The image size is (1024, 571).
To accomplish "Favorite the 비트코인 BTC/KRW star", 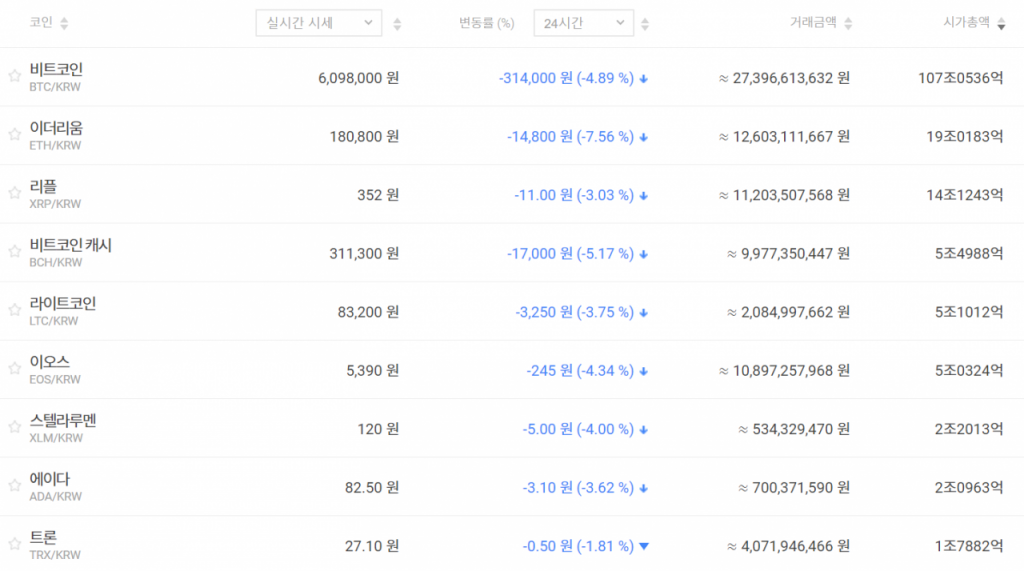I will (x=14, y=76).
